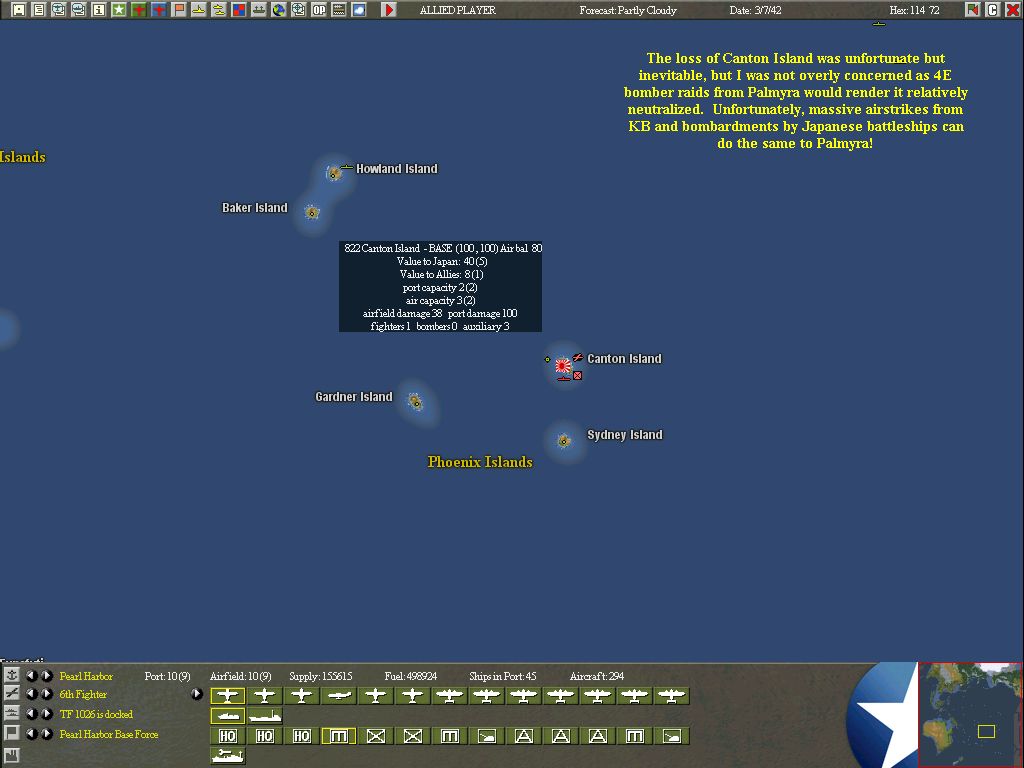Go to previous base before Pearl Harbor

coord(31,676)
